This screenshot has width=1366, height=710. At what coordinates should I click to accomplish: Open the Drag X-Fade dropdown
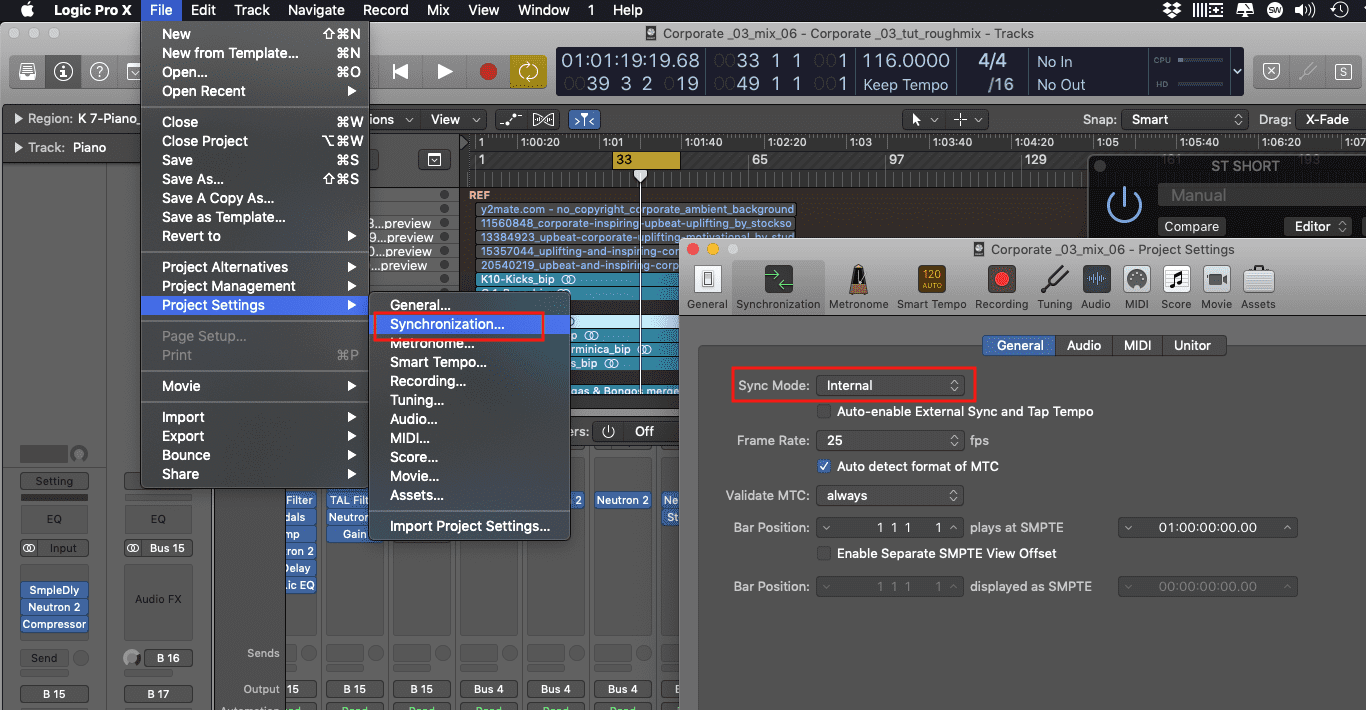pos(1330,119)
